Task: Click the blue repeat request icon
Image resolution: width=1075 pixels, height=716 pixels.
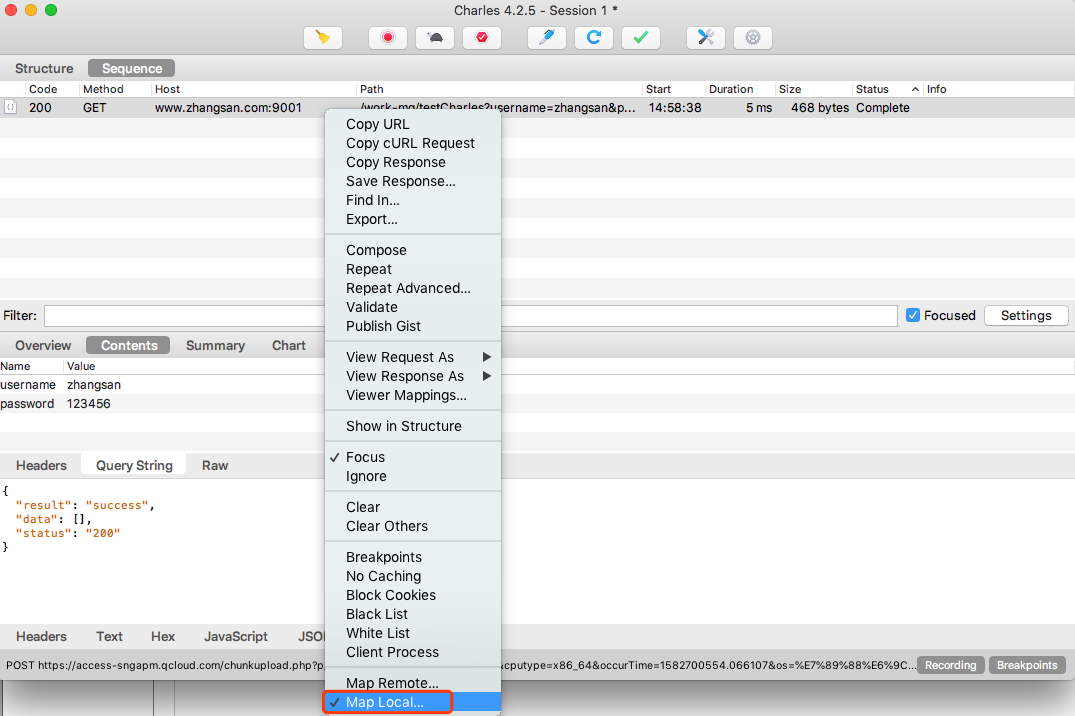Action: coord(594,38)
